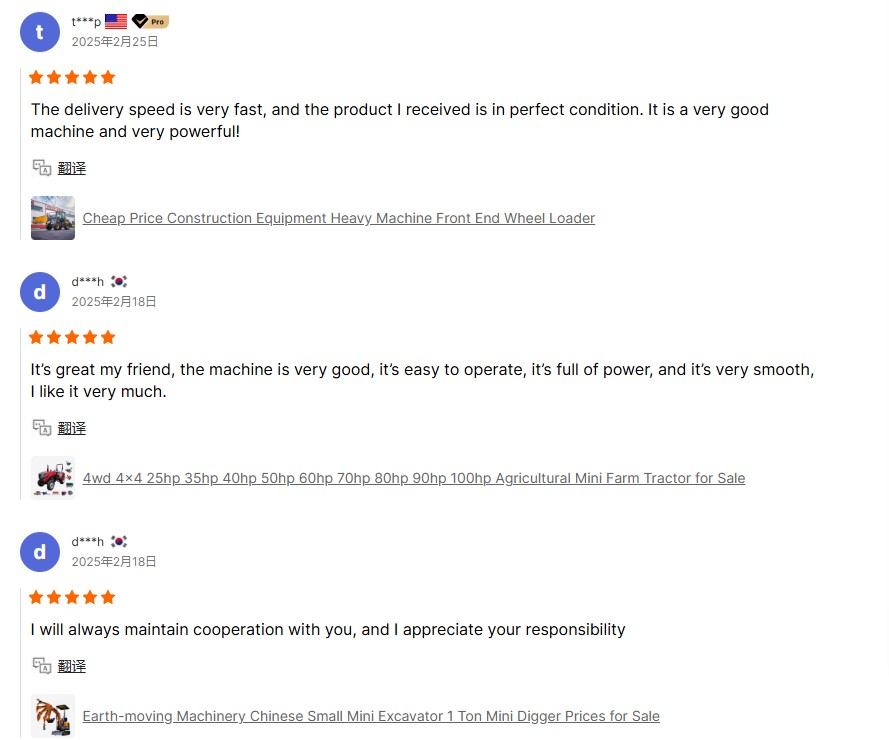Open Agricultural Mini Farm Tractor product link
Viewport: 889px width, 740px height.
point(413,478)
